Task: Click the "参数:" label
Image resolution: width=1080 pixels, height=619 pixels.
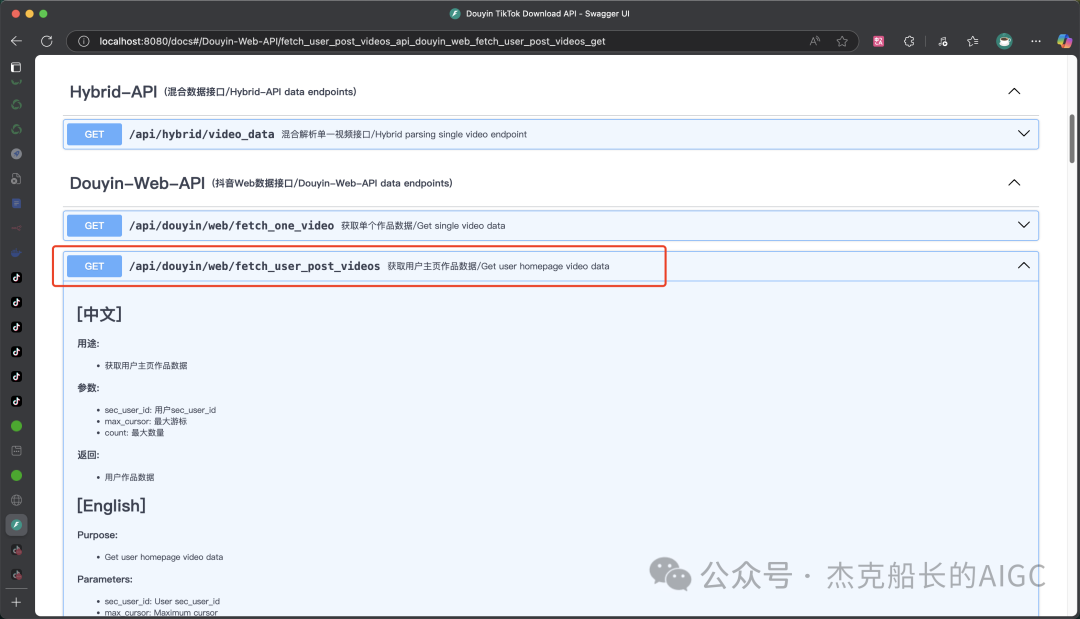Action: 88,388
